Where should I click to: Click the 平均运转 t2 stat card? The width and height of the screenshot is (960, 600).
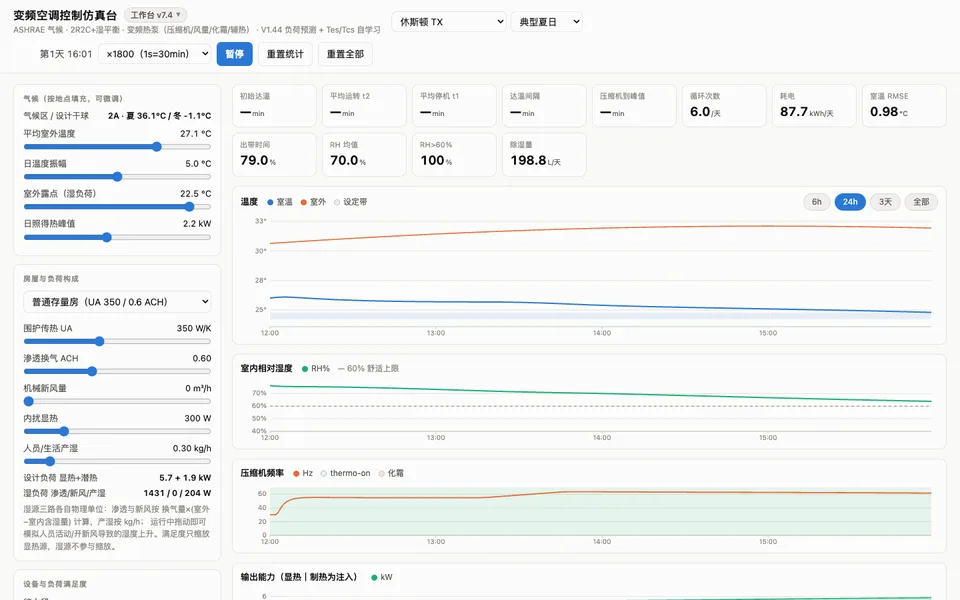(364, 105)
